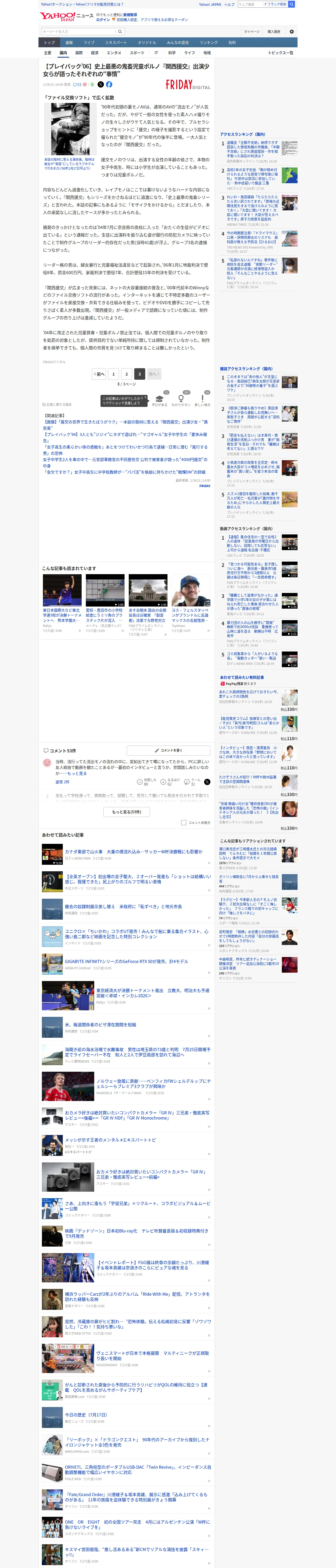Click the Yahoo! JAPAN news logo
This screenshot has width=336, height=1568.
pyautogui.click(x=66, y=16)
